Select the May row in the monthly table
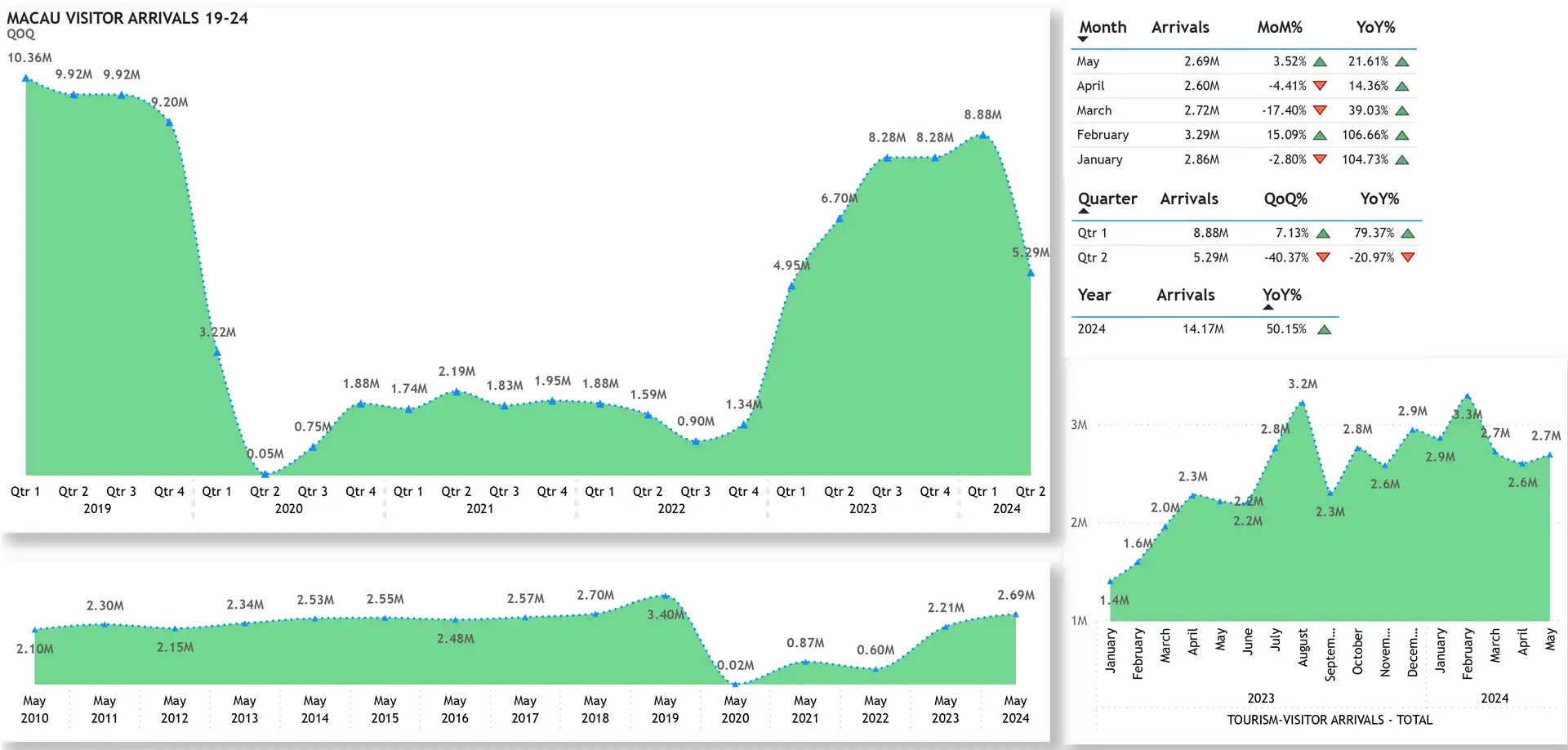 tap(1243, 61)
